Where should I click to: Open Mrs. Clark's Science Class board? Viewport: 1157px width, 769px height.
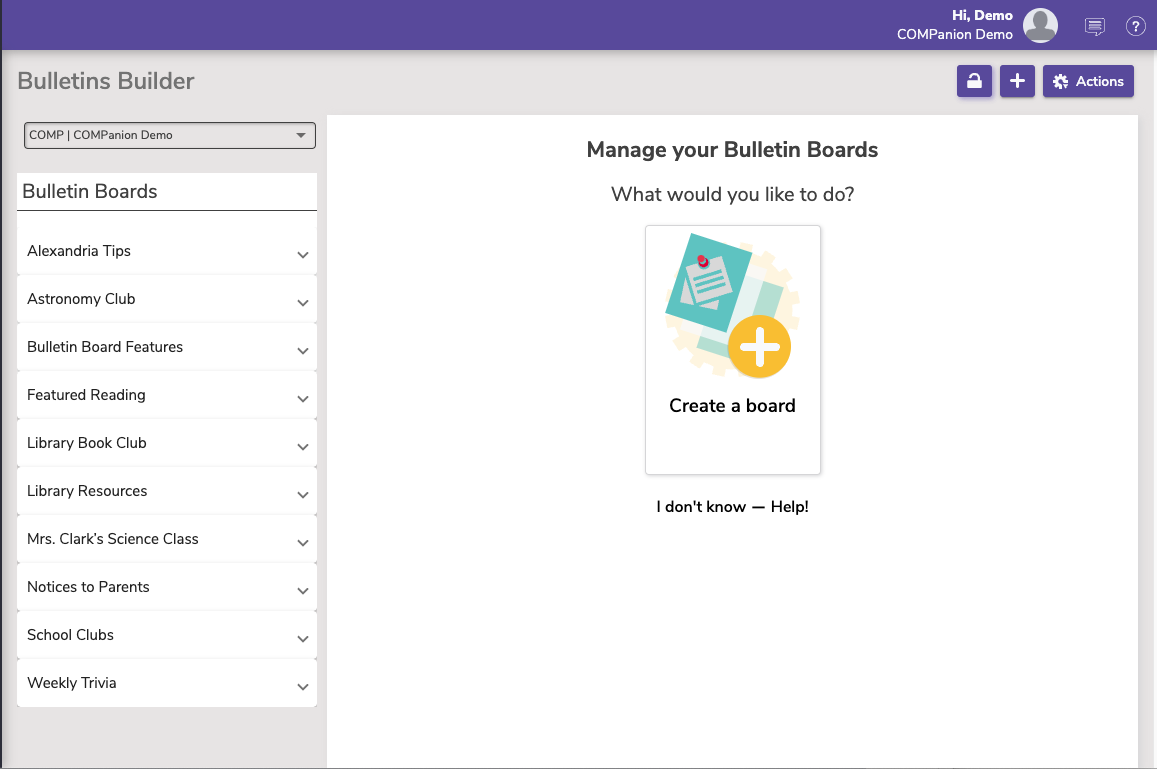pos(113,539)
